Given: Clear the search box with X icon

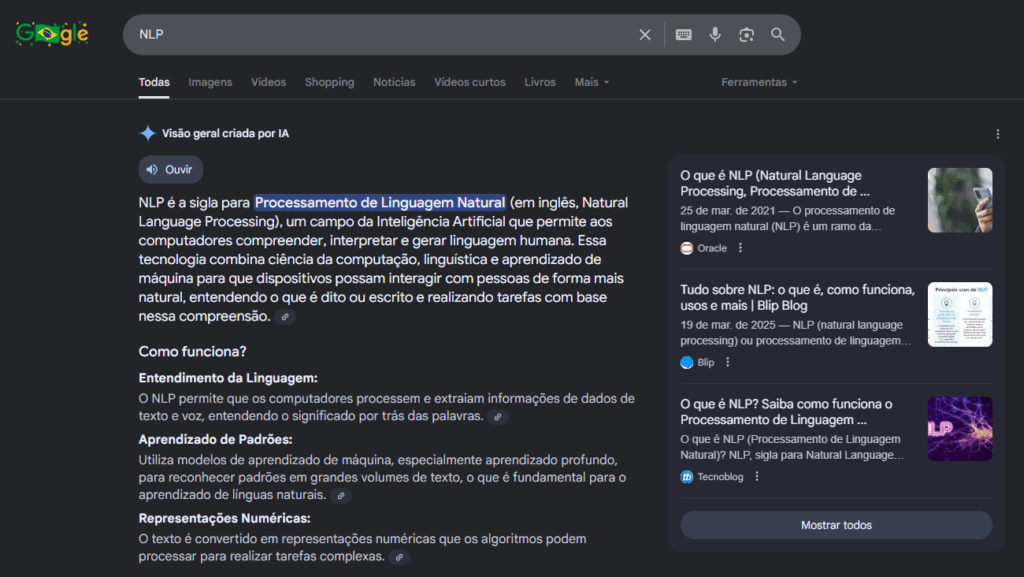Looking at the screenshot, I should click(645, 35).
